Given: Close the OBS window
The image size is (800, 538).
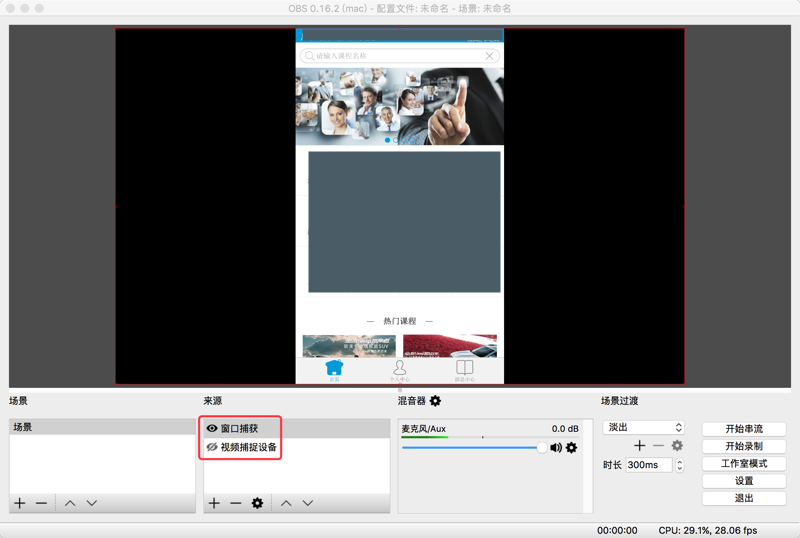Looking at the screenshot, I should tap(10, 8).
